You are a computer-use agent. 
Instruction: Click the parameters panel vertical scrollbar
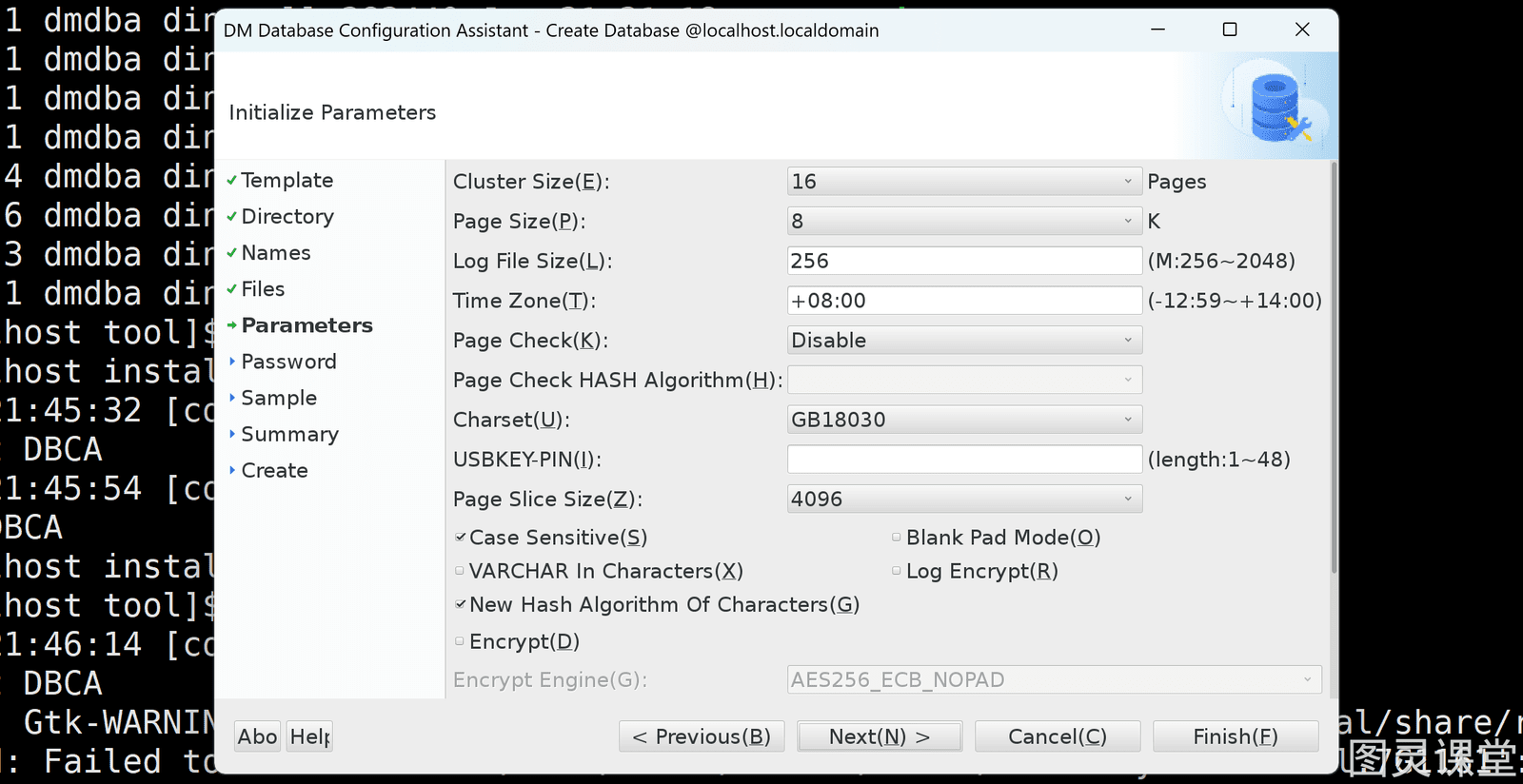tap(1334, 368)
